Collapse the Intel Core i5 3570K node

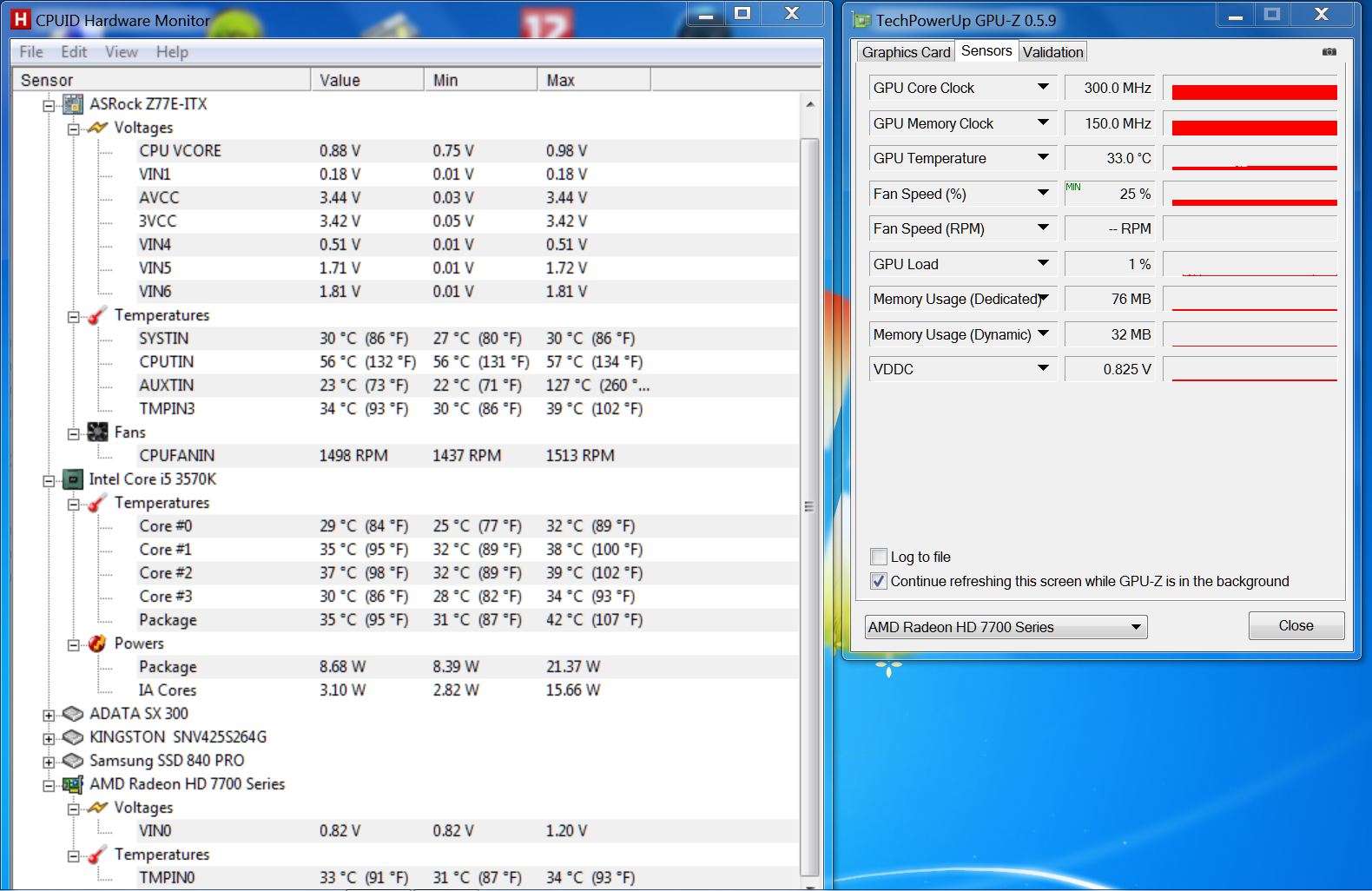pyautogui.click(x=49, y=481)
